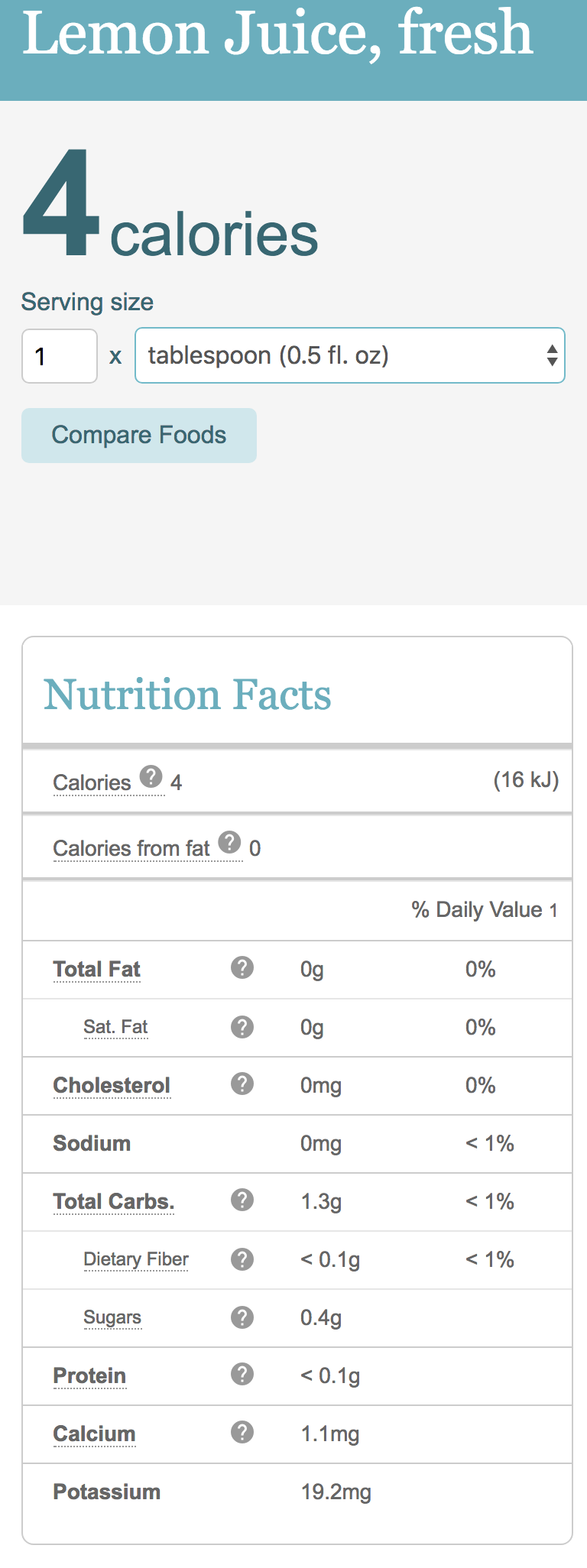Click the Protein label link

pyautogui.click(x=89, y=1375)
